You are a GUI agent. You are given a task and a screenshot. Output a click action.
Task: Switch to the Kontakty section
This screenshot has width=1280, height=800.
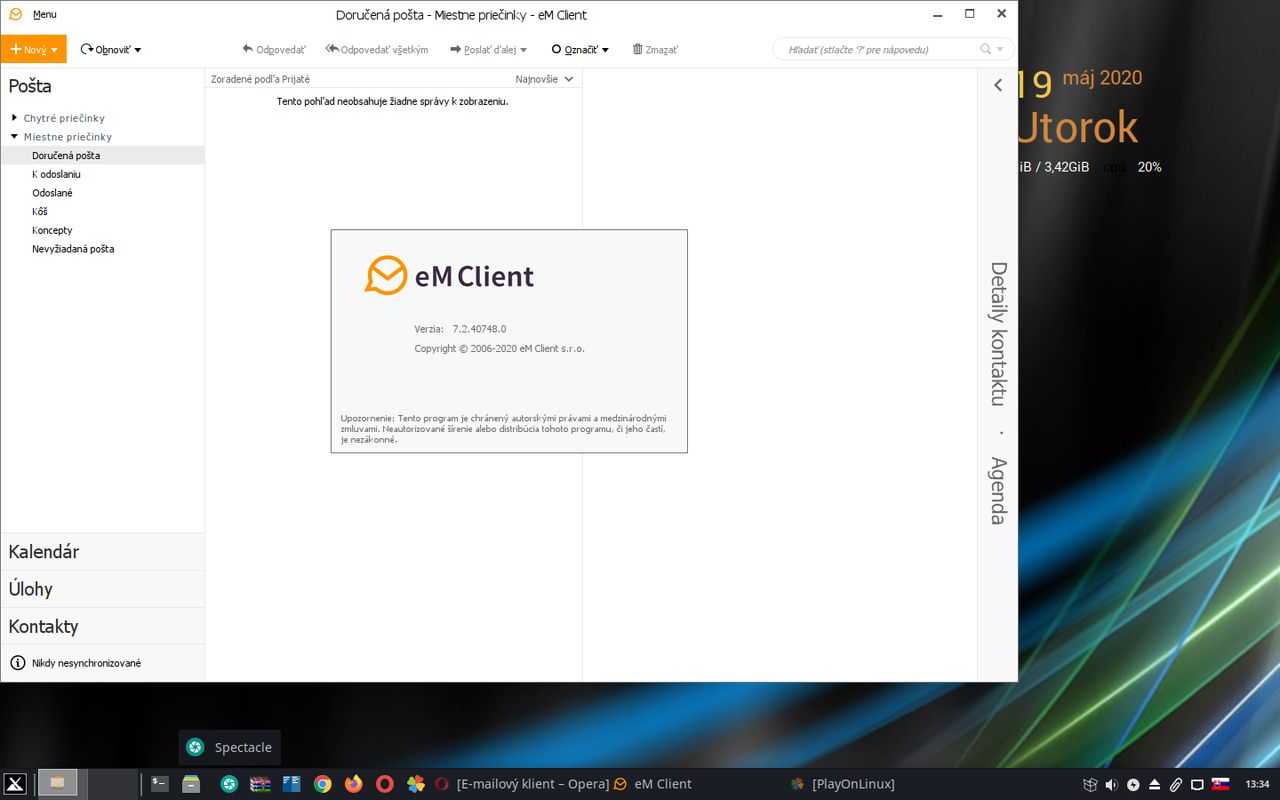pos(102,626)
